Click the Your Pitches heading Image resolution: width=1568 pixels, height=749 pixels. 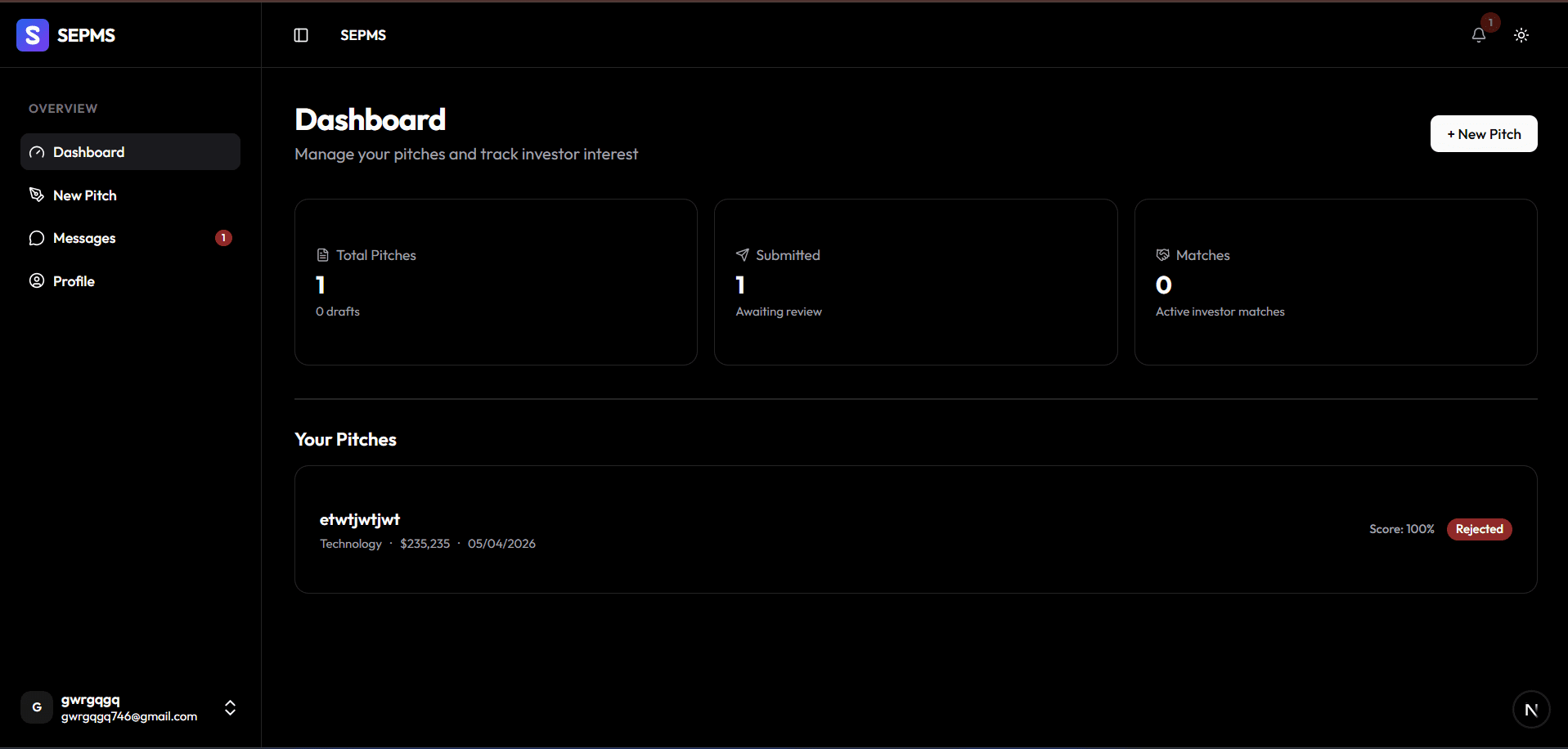click(345, 440)
